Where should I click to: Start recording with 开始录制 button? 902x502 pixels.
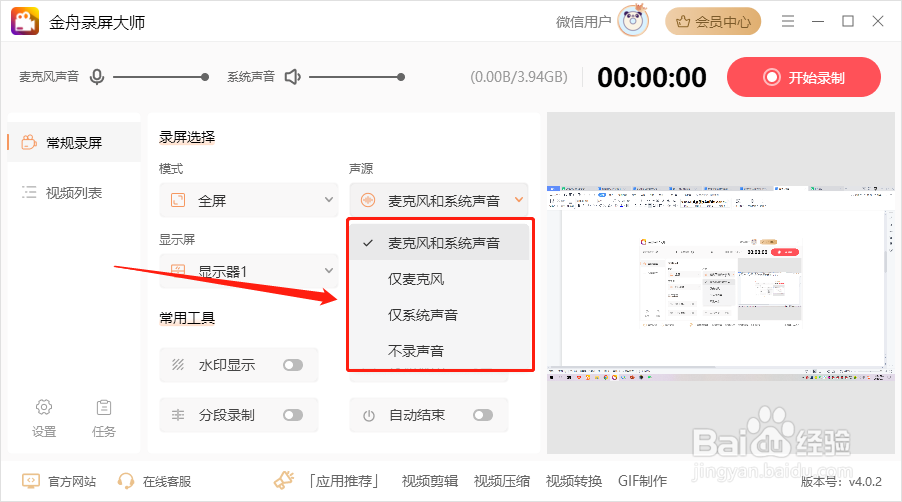pos(804,77)
